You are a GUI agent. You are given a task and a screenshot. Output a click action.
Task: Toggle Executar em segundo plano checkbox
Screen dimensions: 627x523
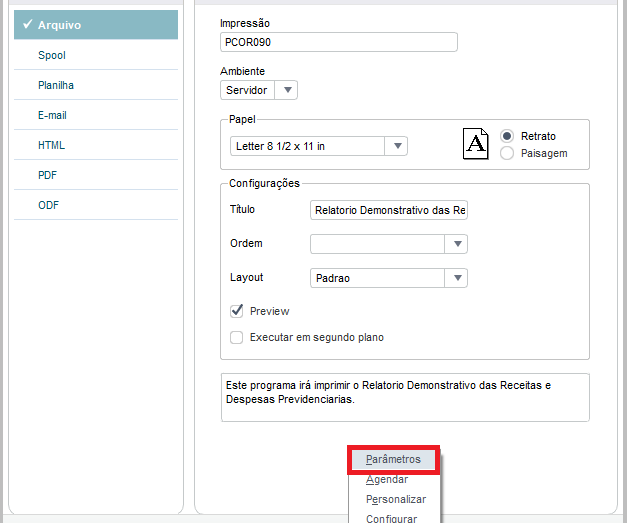coord(237,337)
